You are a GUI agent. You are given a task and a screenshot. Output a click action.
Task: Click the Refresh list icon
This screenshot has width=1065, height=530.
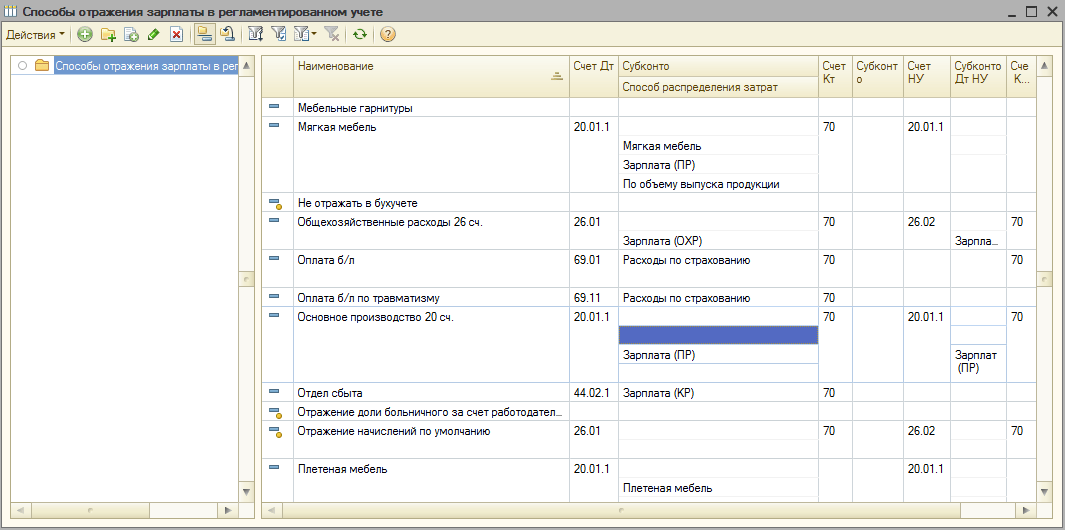click(360, 35)
